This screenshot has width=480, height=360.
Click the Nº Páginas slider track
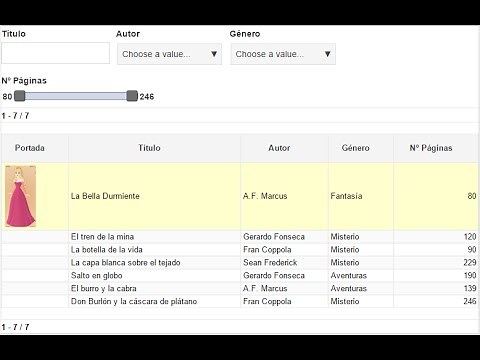coord(76,96)
